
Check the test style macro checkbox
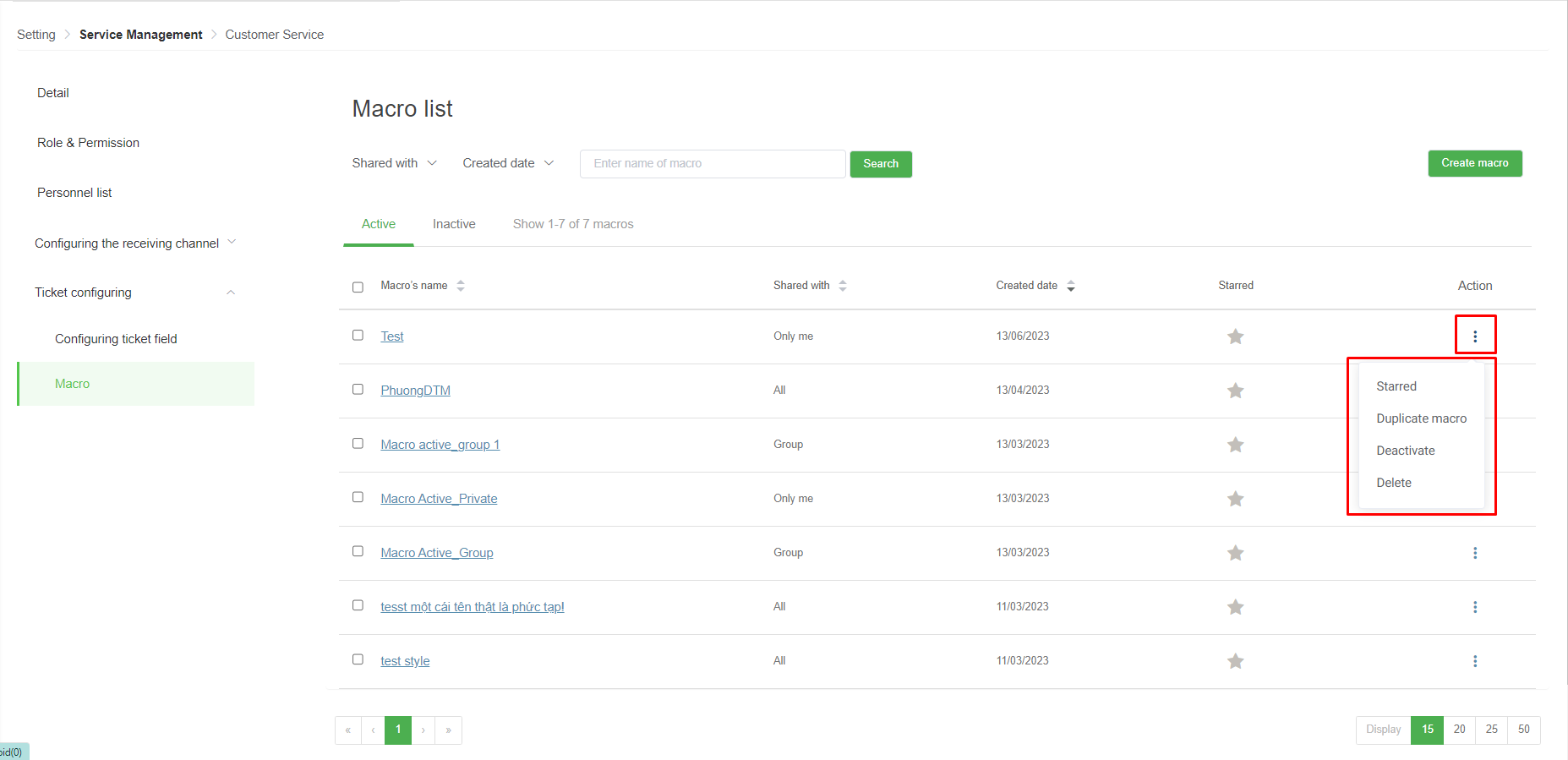(358, 659)
